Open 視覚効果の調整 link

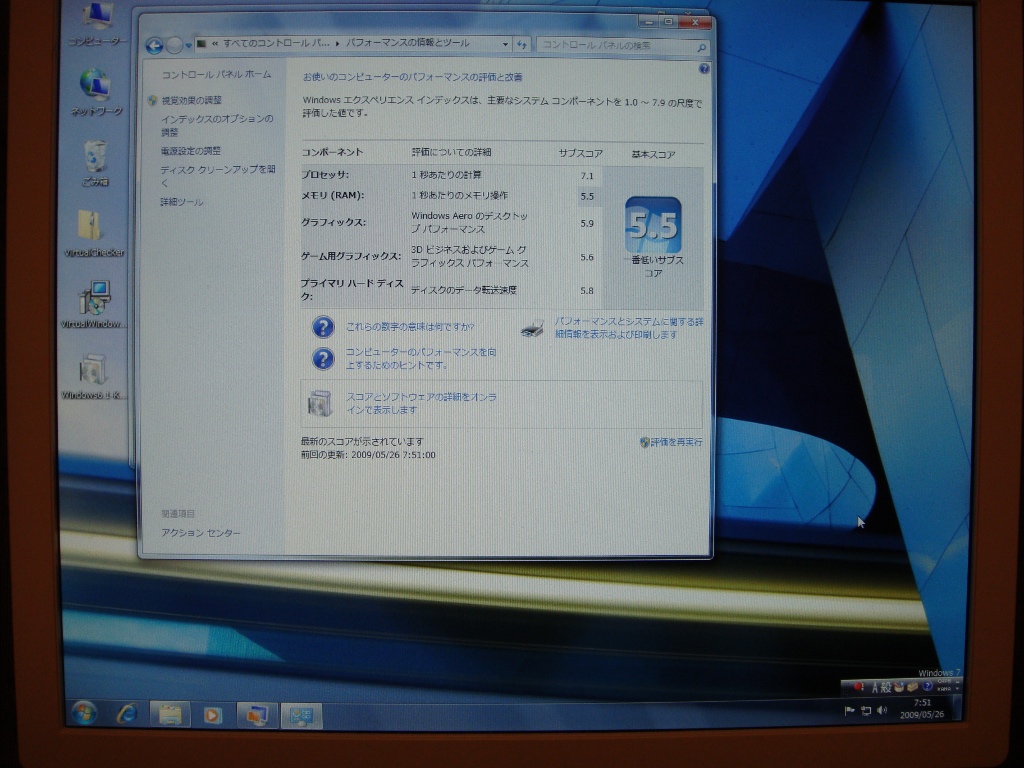click(x=191, y=100)
